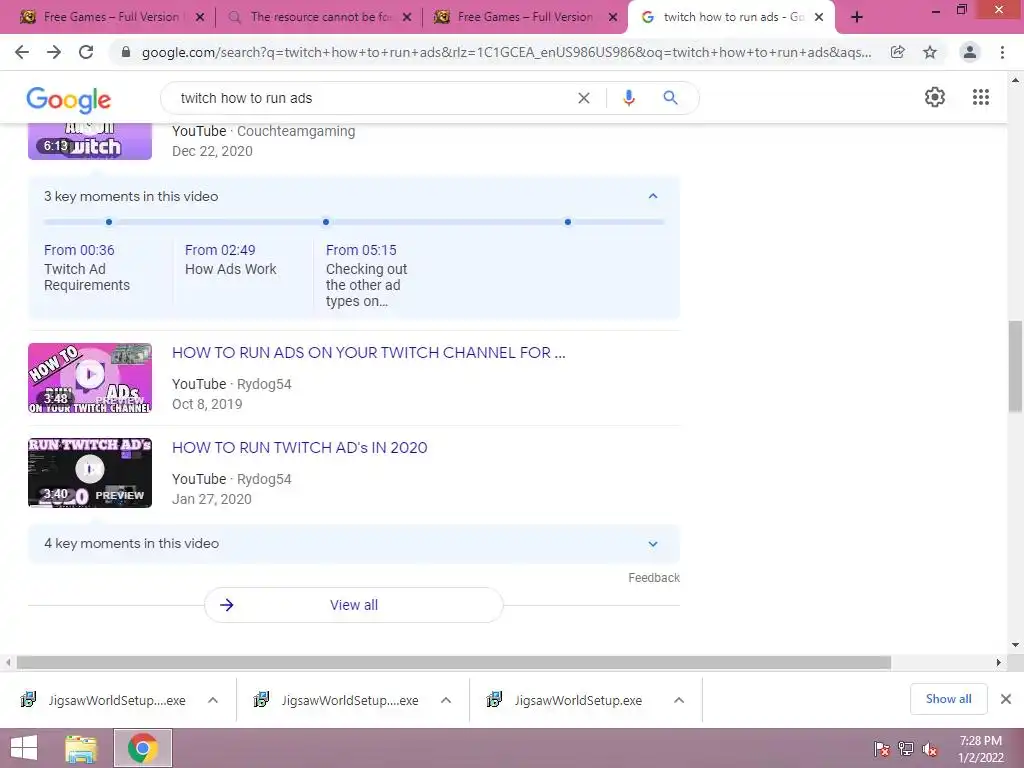Show all downloads
This screenshot has height=768, width=1024.
click(x=948, y=699)
